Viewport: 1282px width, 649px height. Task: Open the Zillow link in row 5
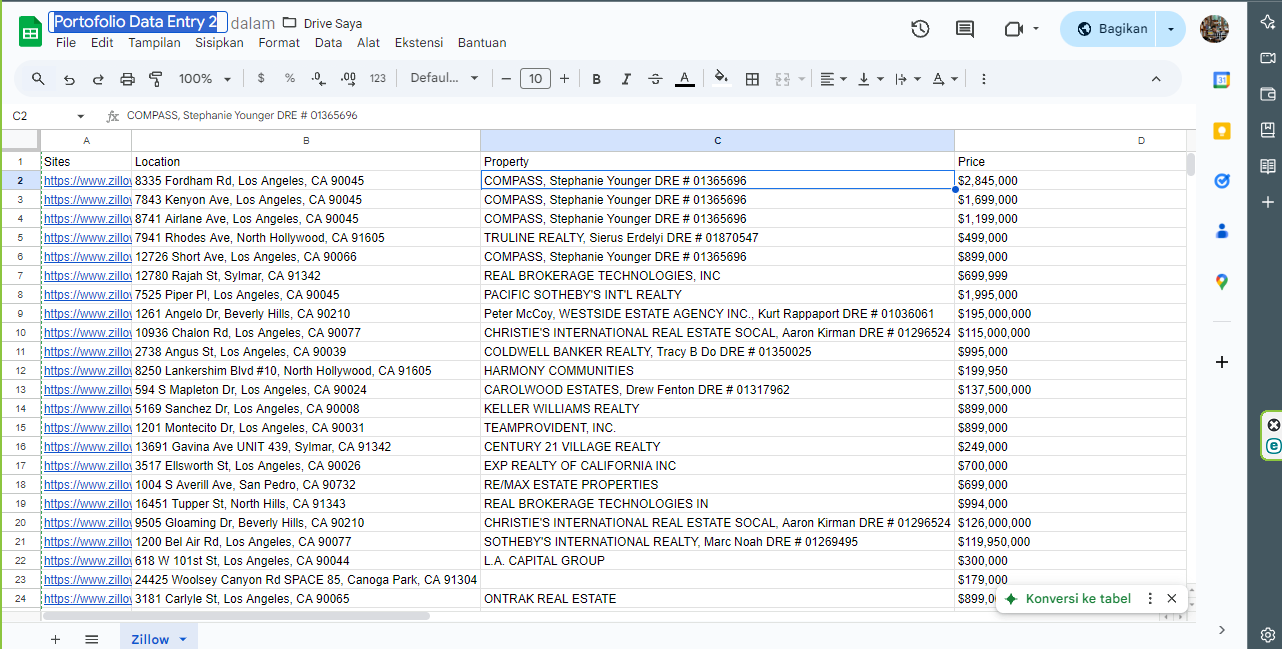pyautogui.click(x=87, y=238)
